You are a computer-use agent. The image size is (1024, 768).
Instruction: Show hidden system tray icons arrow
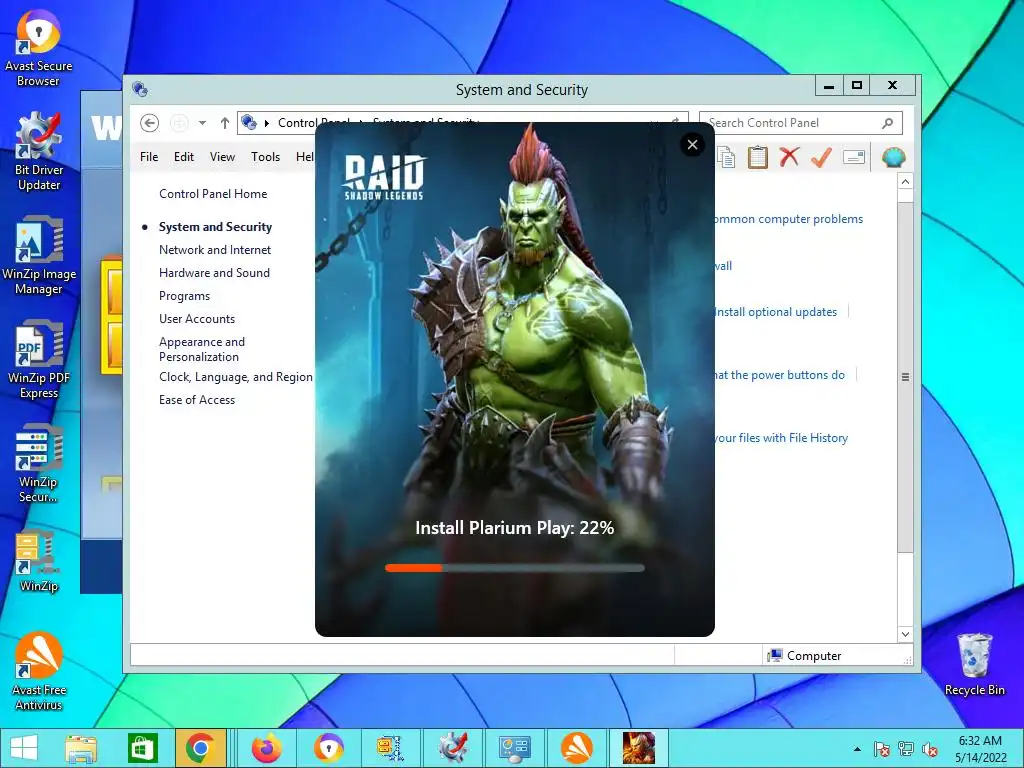[857, 749]
